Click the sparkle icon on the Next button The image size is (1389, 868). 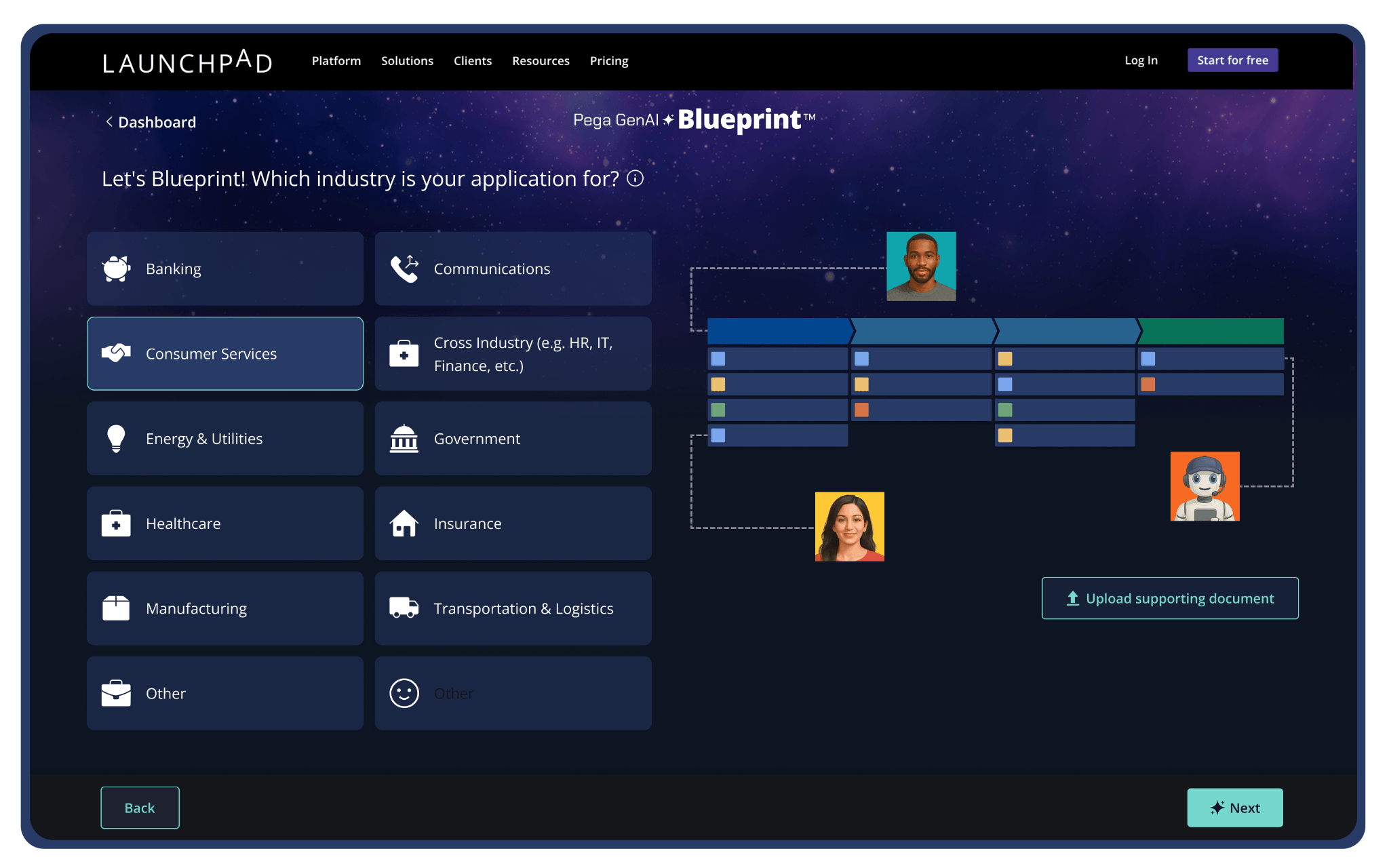[x=1217, y=808]
